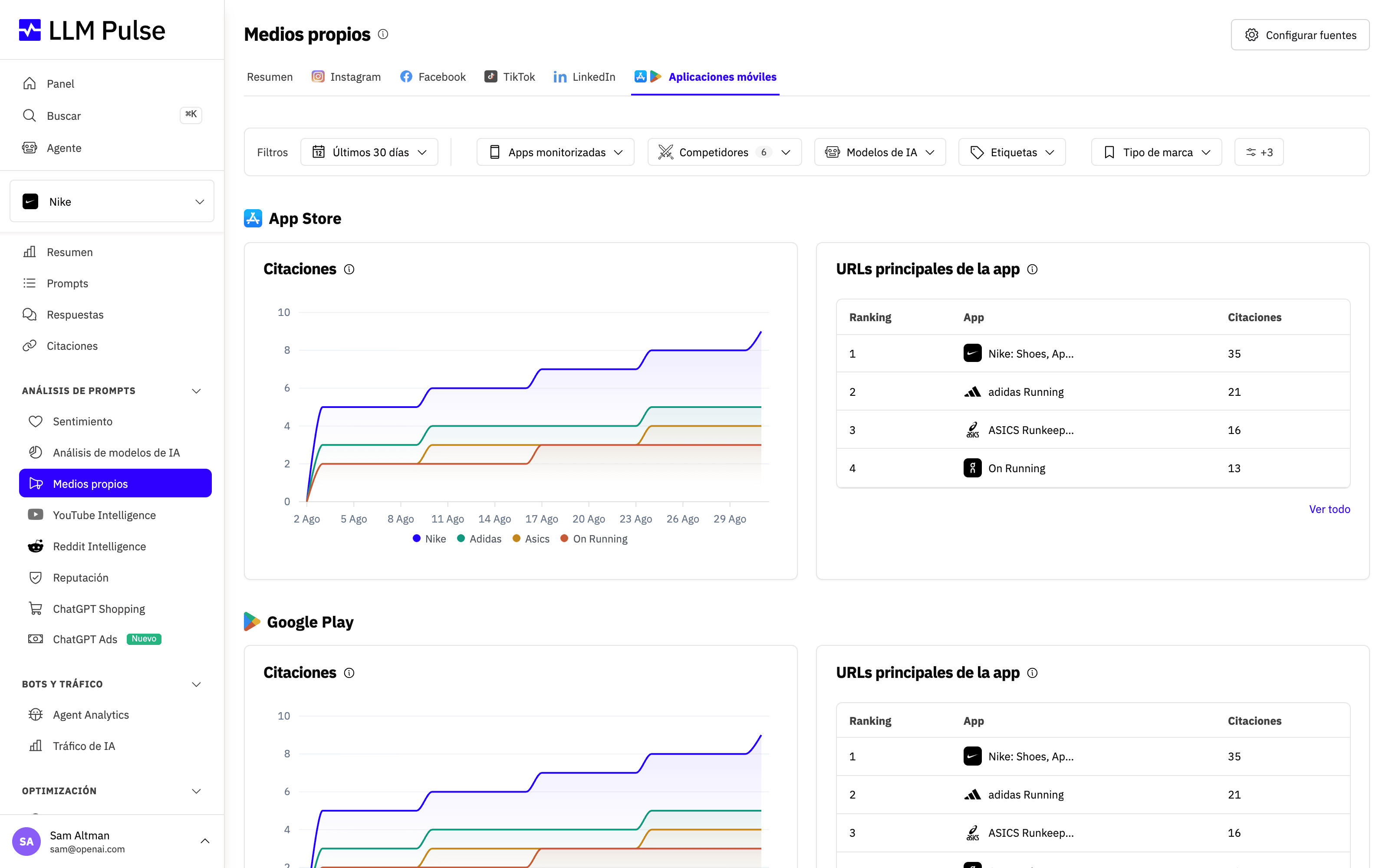Image resolution: width=1389 pixels, height=868 pixels.
Task: Switch to the LinkedIn tab
Action: tap(584, 76)
